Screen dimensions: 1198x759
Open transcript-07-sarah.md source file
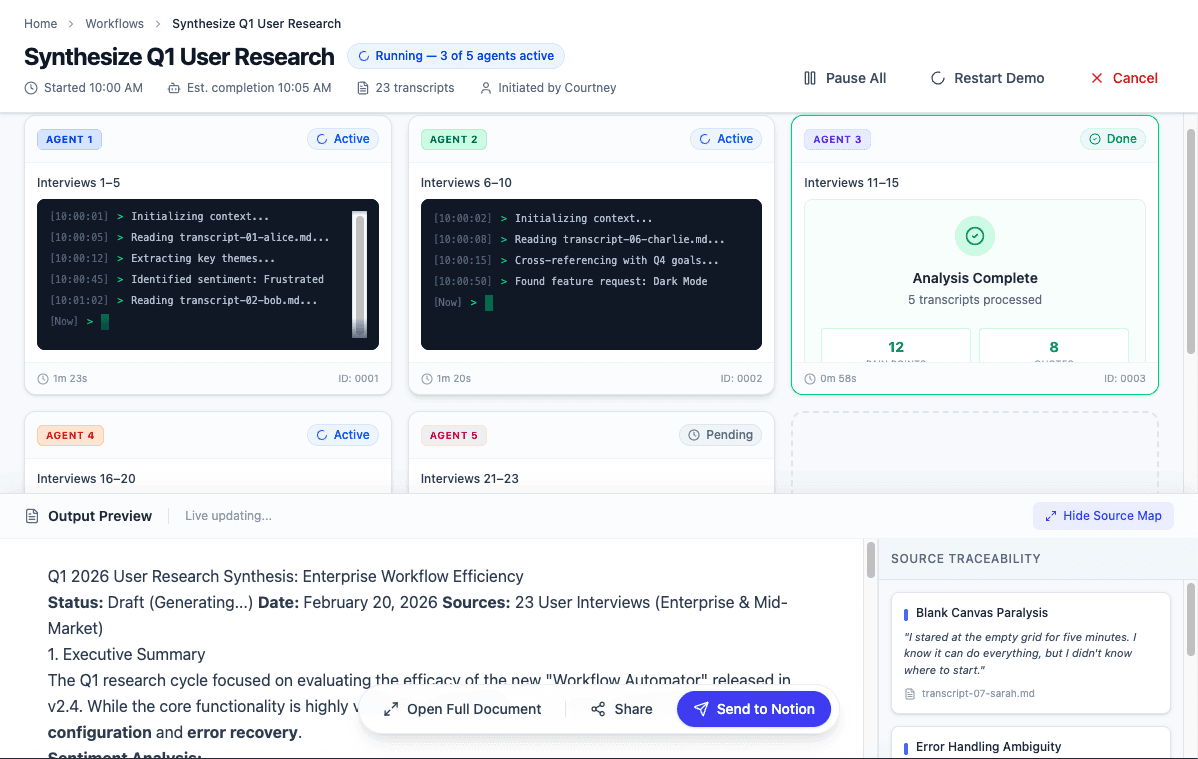[978, 693]
